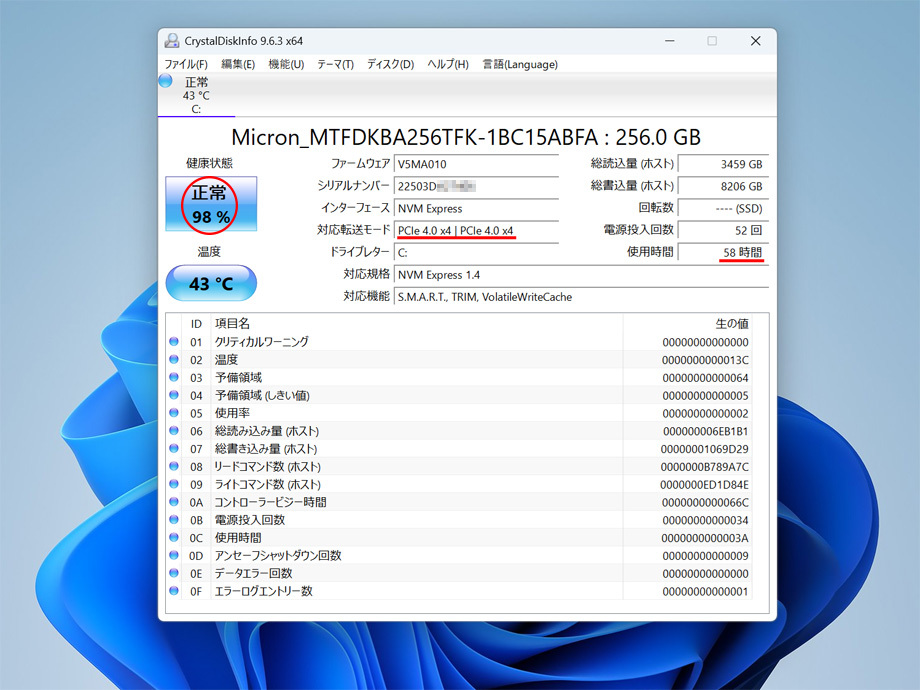This screenshot has width=920, height=690.
Task: Click raw value 0000001069D29
Action: click(x=705, y=449)
